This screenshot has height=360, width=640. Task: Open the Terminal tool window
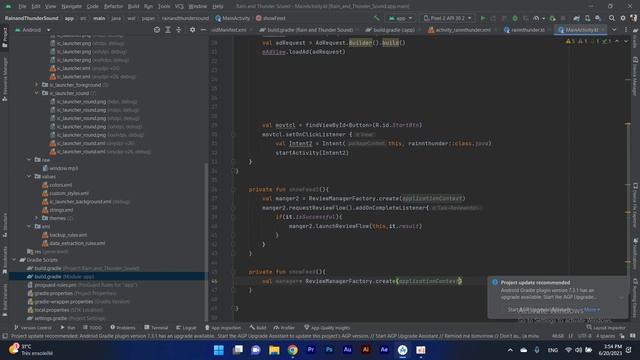[156, 328]
